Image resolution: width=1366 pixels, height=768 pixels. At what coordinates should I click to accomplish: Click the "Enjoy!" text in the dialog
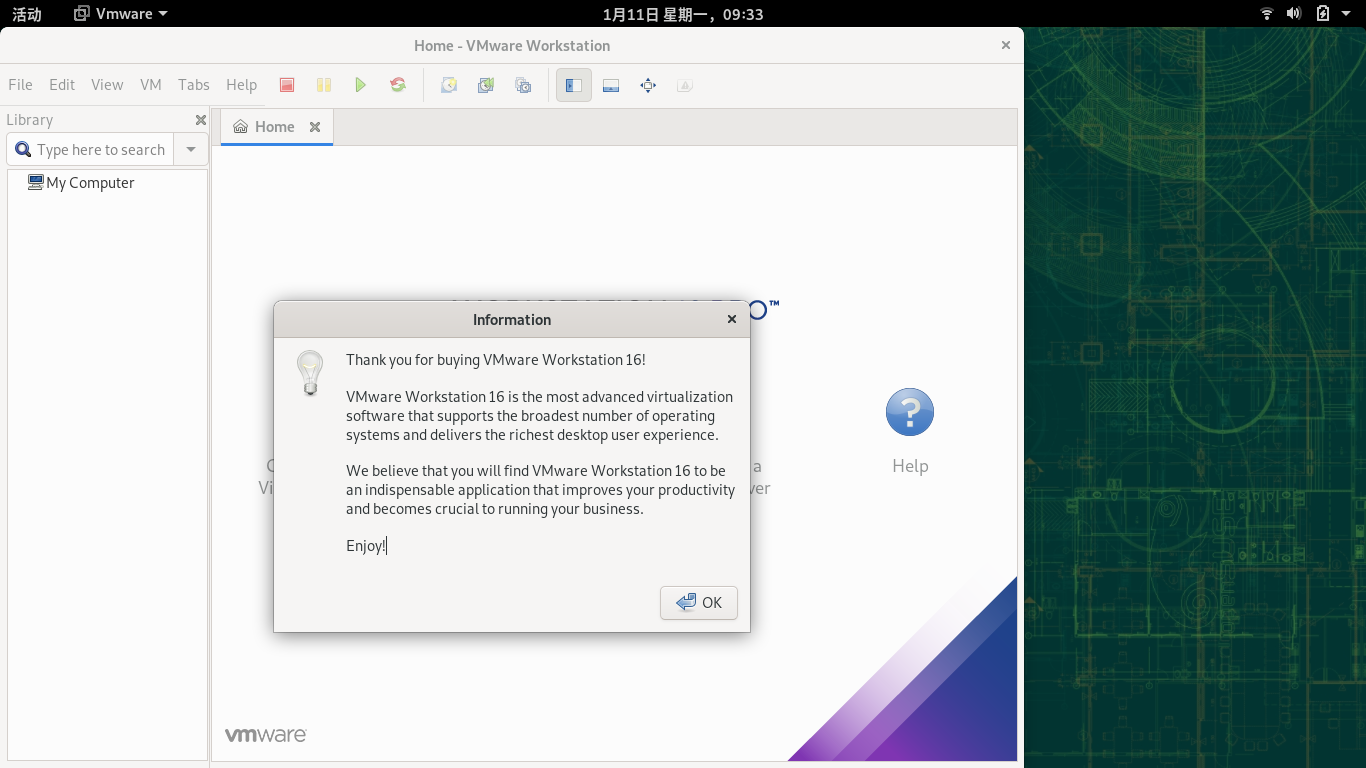pos(366,546)
